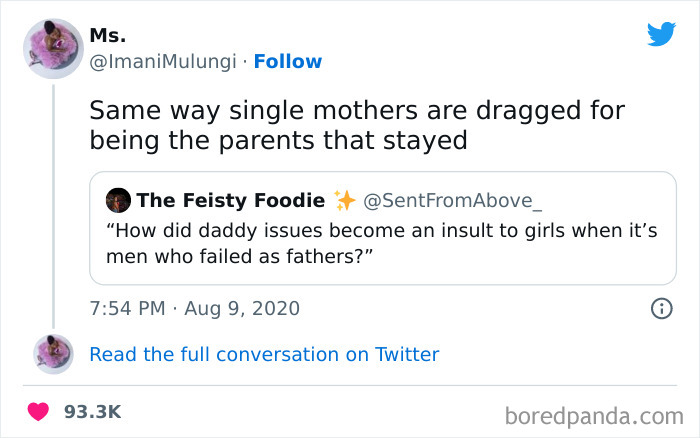The height and width of the screenshot is (438, 700).
Task: Click the Twitter bird logo
Action: (x=661, y=34)
